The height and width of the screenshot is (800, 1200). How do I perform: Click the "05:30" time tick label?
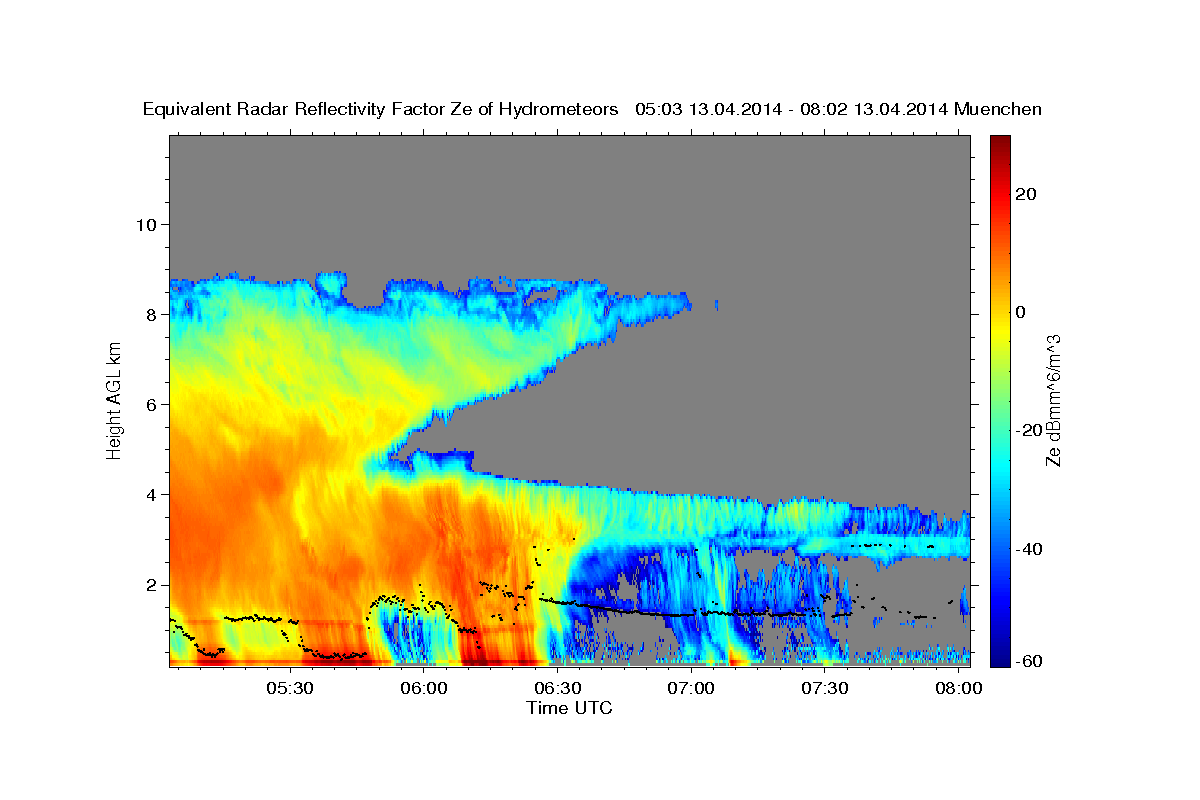click(290, 689)
